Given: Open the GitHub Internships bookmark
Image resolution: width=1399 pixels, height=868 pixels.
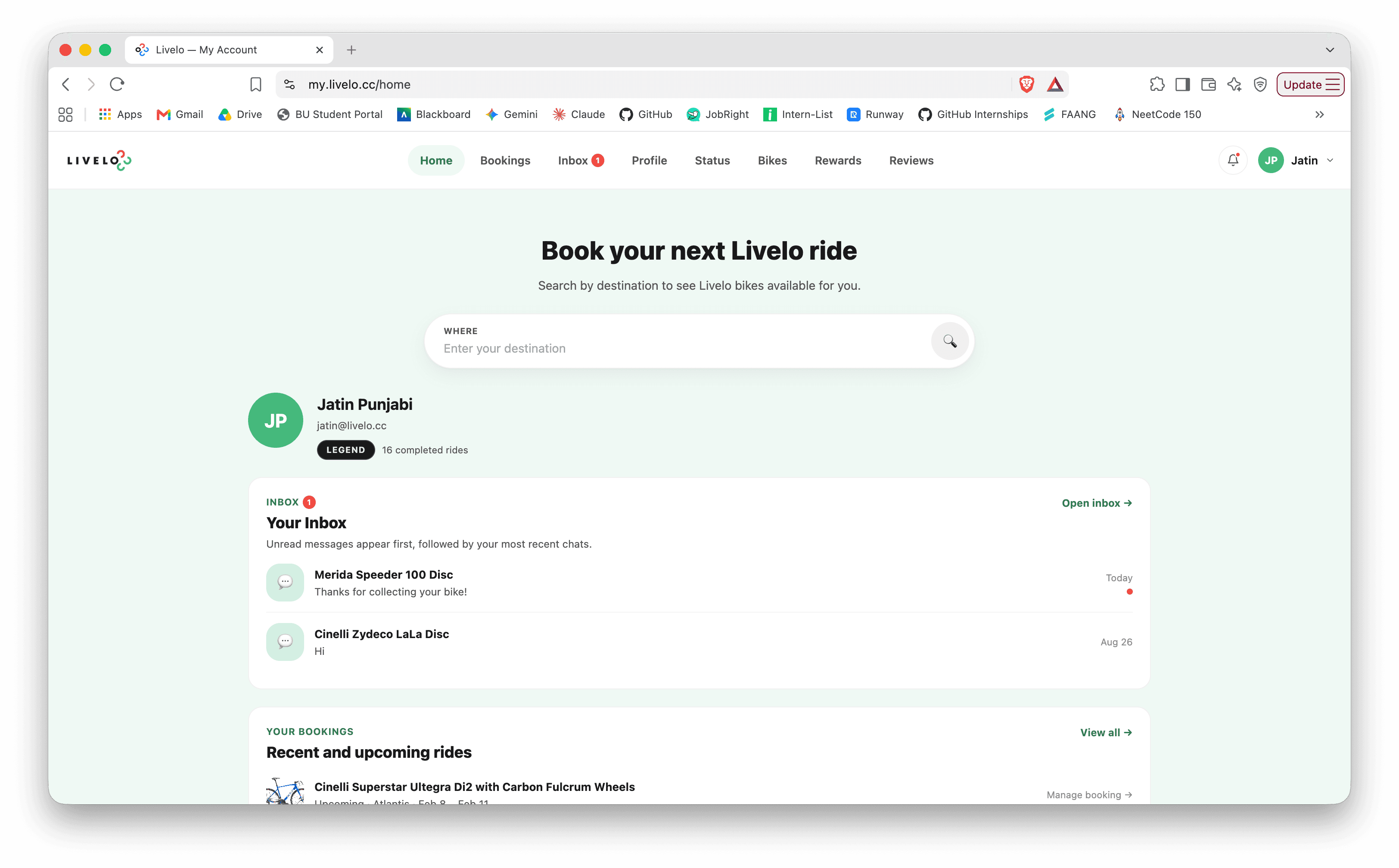Looking at the screenshot, I should (x=973, y=114).
